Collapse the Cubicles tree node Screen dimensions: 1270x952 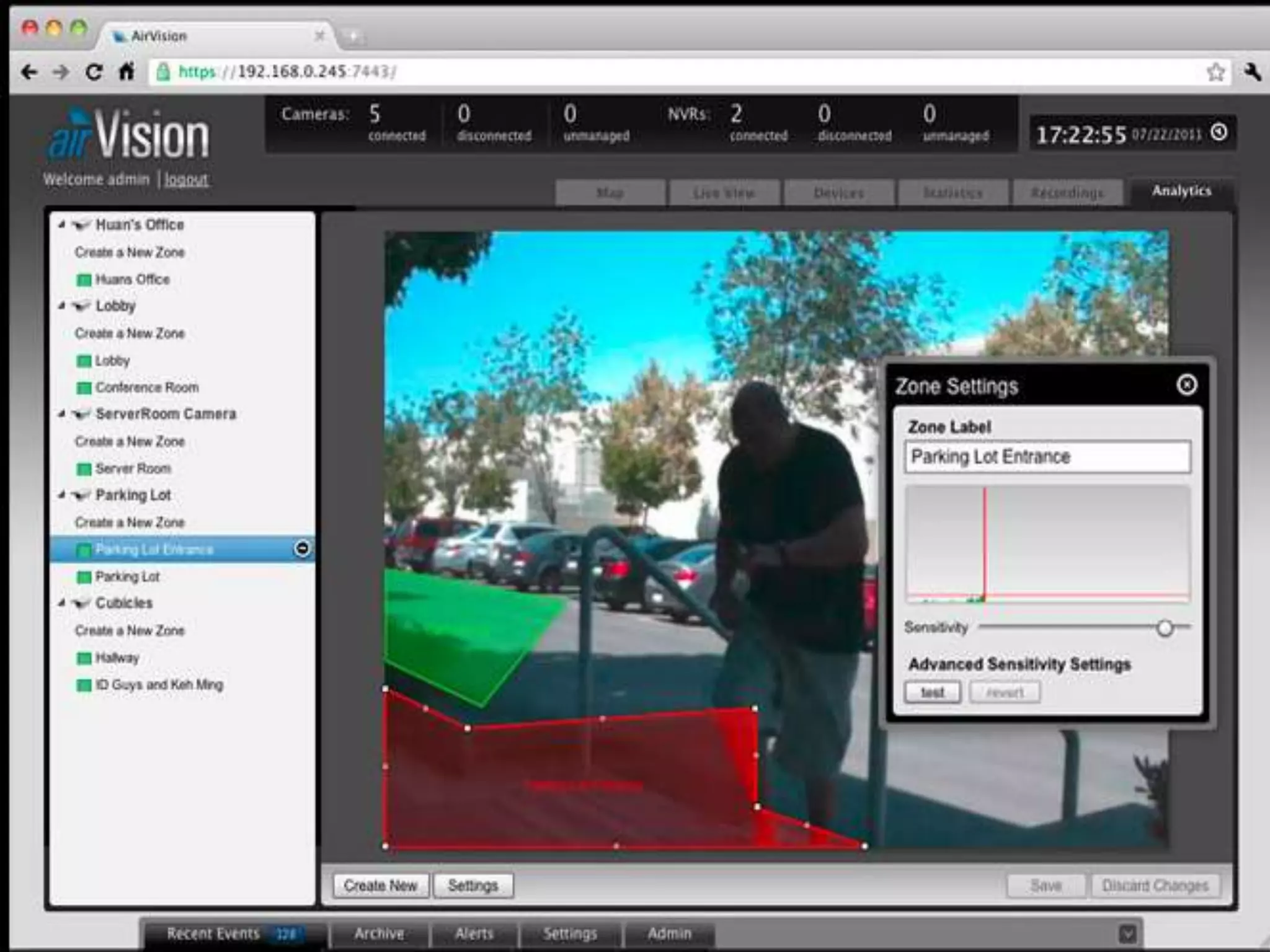(x=61, y=602)
